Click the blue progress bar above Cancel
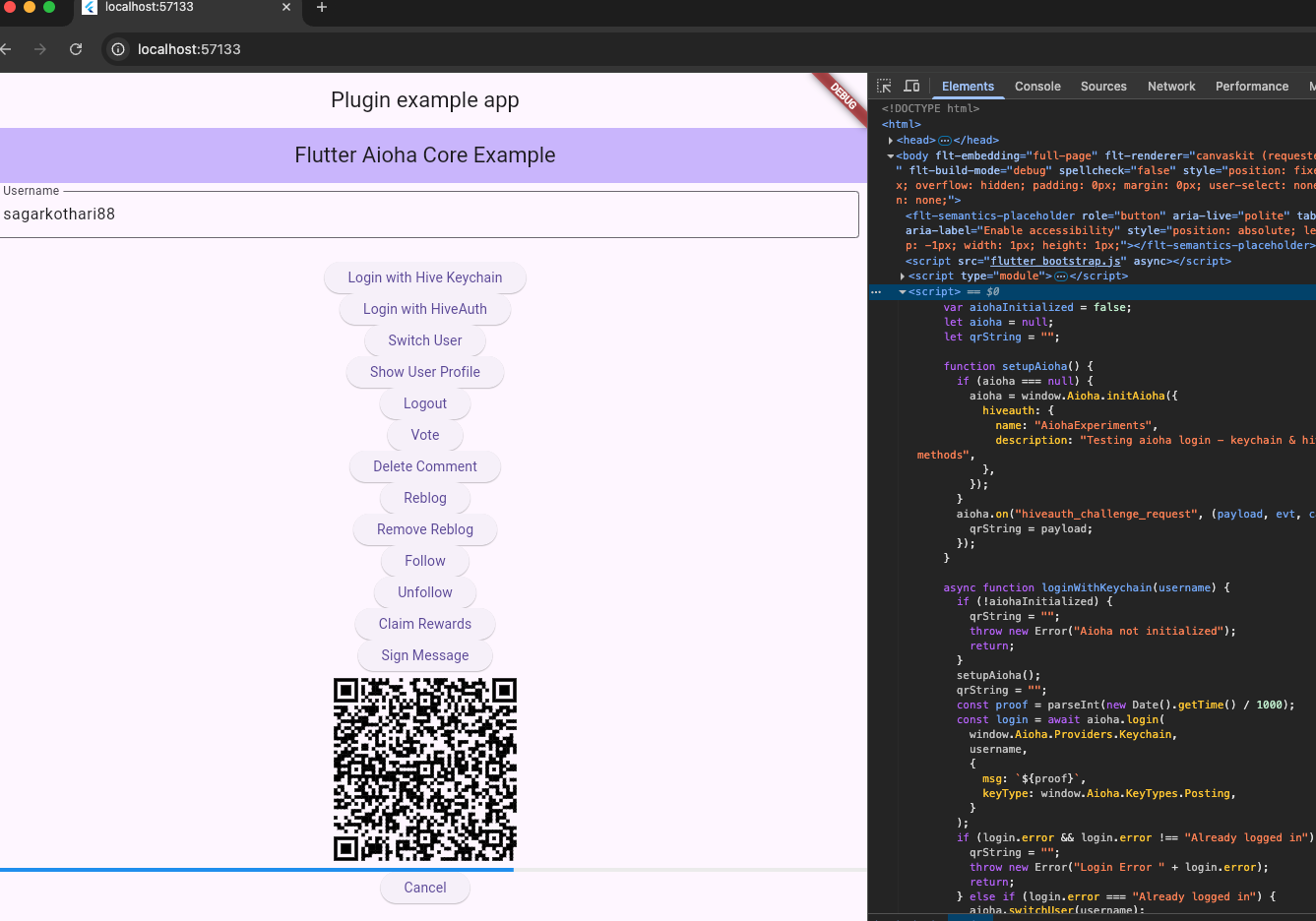The height and width of the screenshot is (921, 1316). 257,870
